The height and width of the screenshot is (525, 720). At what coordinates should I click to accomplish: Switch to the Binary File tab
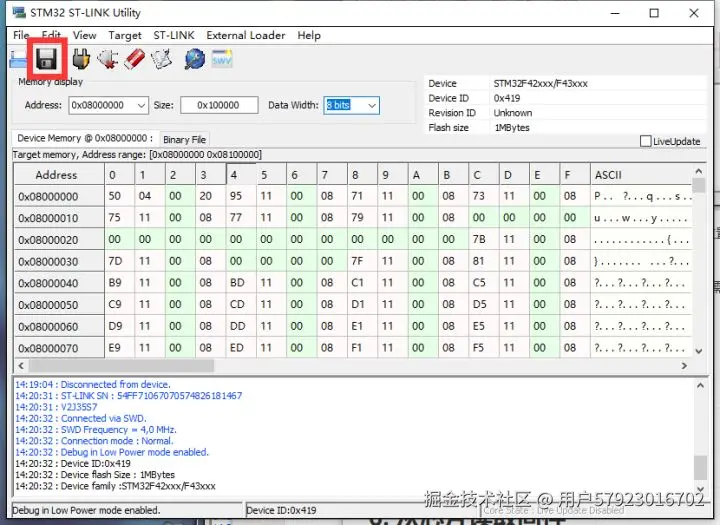click(x=184, y=140)
